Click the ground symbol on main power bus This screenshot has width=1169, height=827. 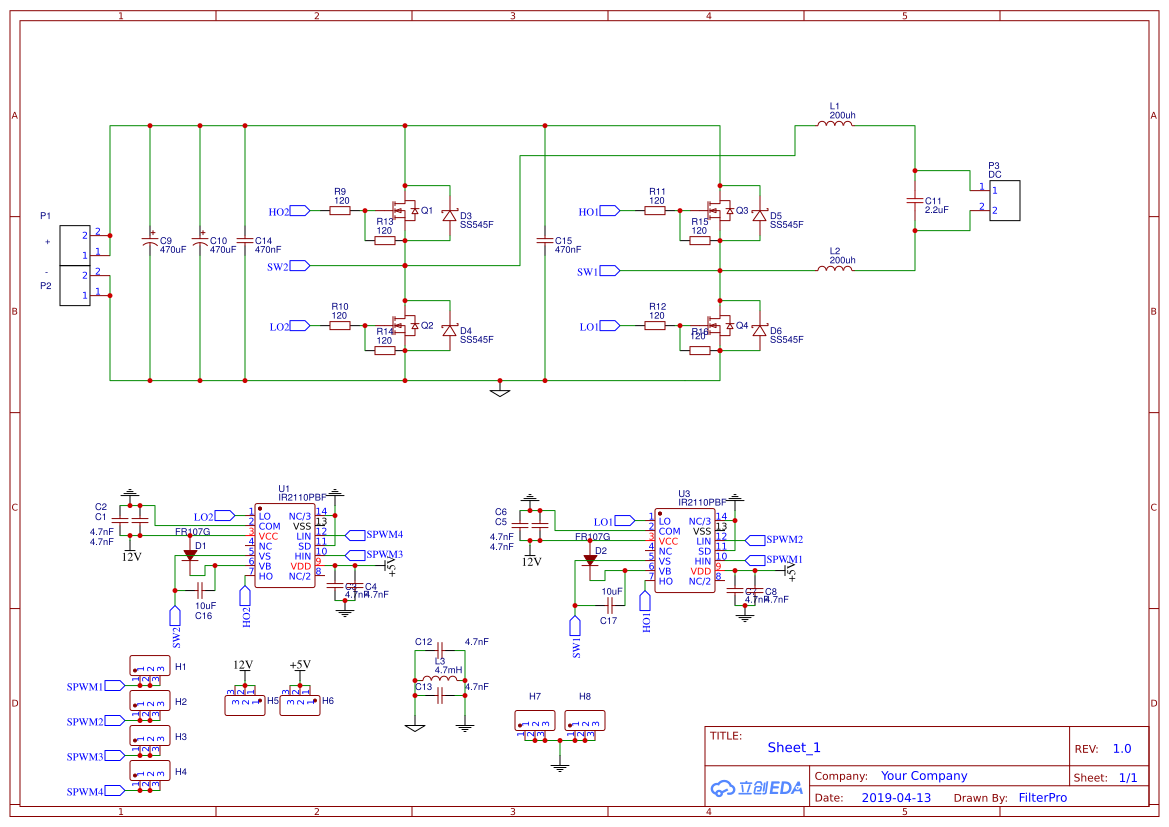500,390
